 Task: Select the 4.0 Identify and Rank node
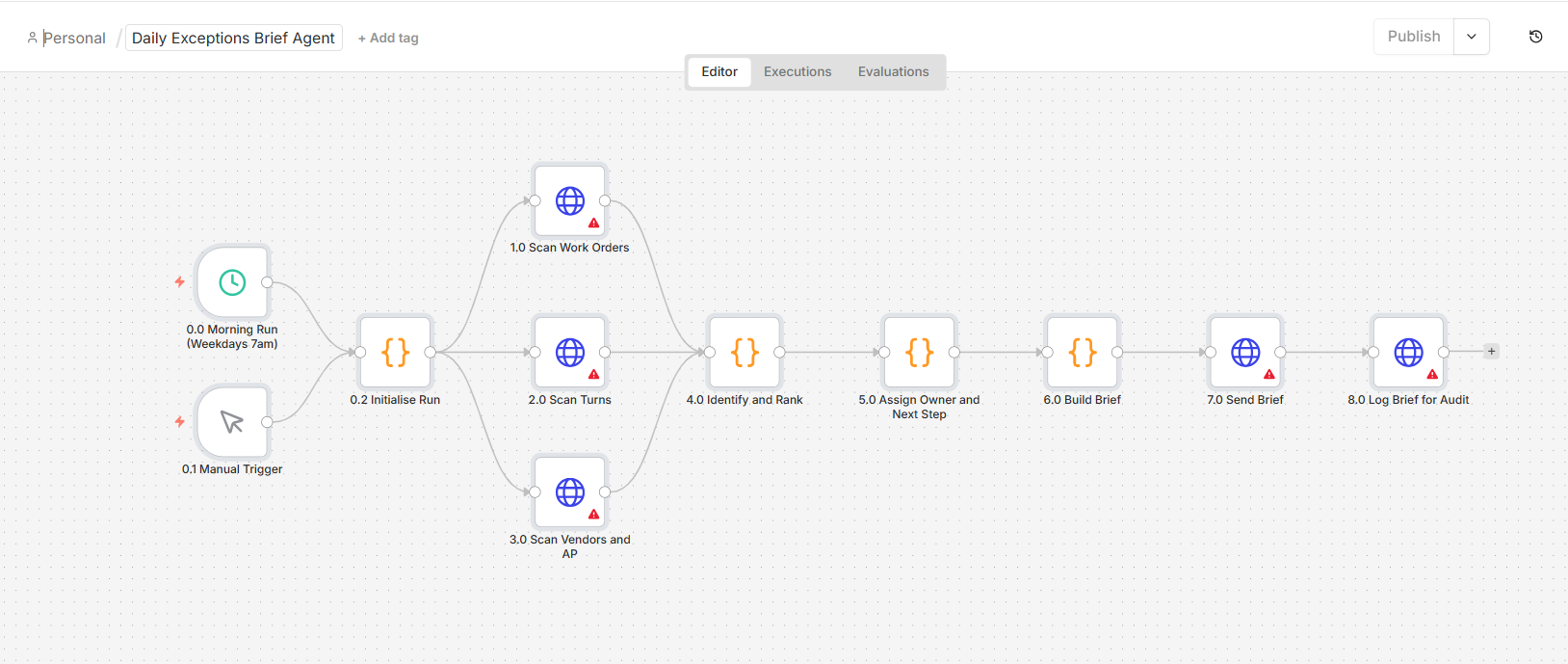(745, 353)
